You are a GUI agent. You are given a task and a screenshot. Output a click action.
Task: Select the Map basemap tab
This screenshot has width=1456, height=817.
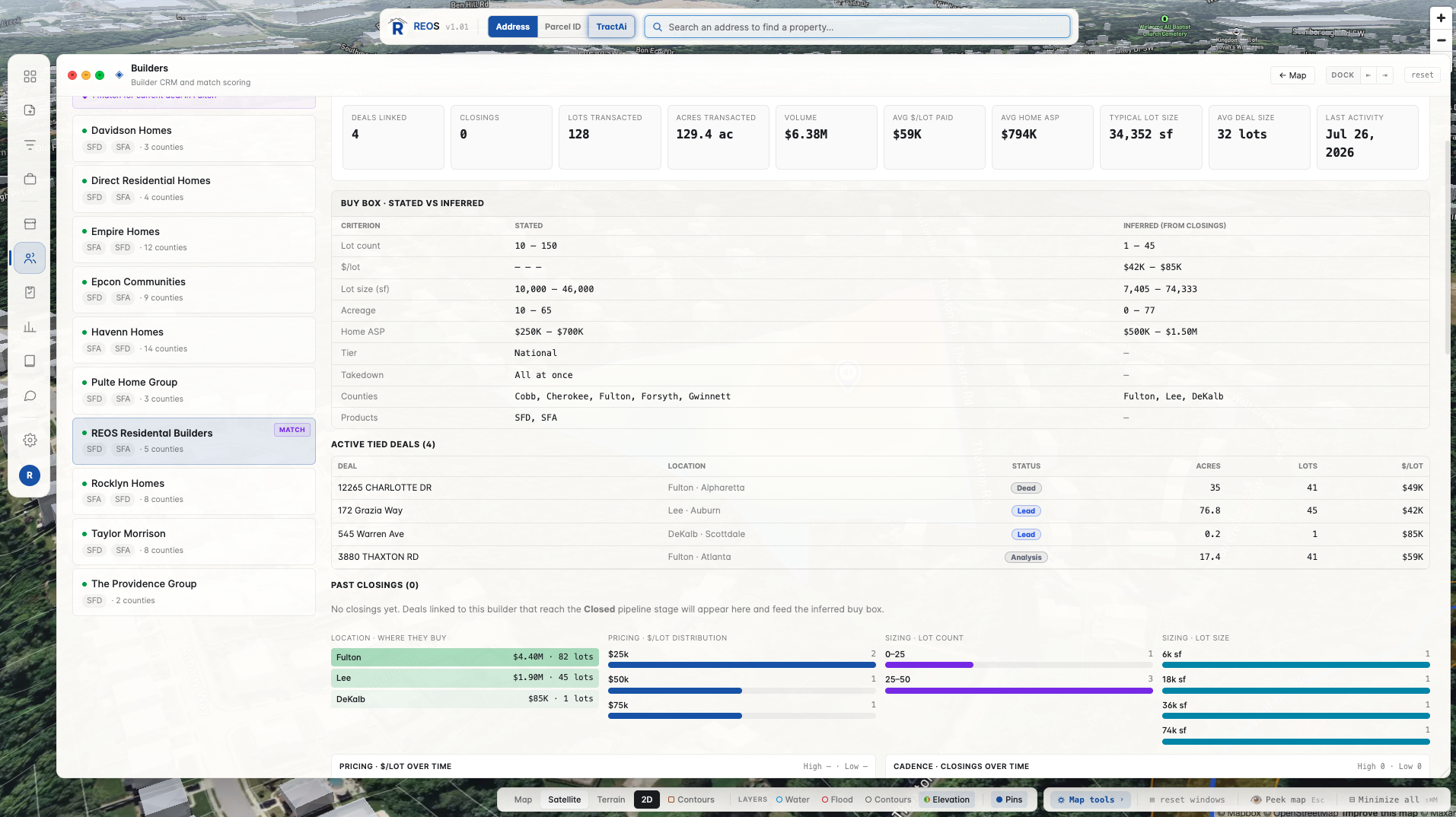click(523, 800)
